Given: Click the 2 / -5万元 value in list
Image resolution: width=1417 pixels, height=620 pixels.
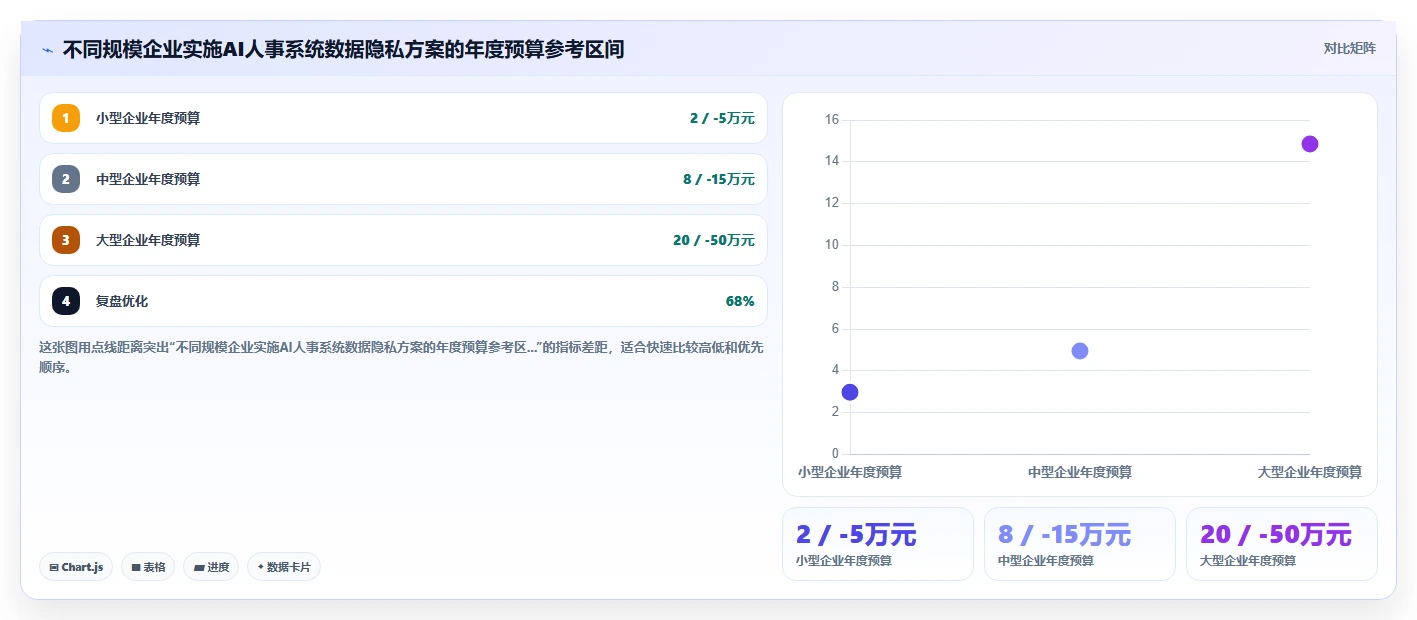Looking at the screenshot, I should (x=722, y=118).
